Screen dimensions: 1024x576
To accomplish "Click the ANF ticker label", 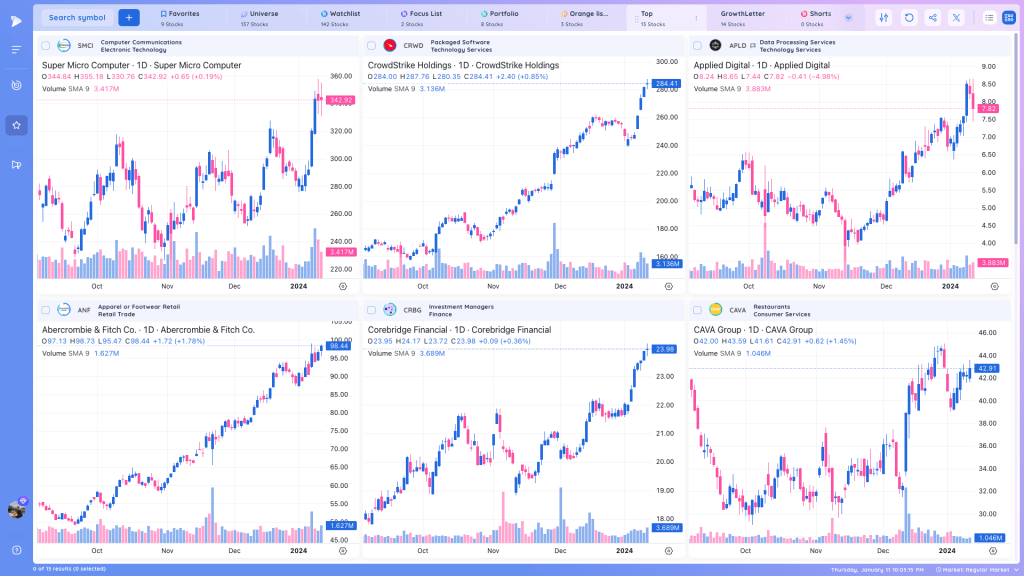I will tap(84, 310).
